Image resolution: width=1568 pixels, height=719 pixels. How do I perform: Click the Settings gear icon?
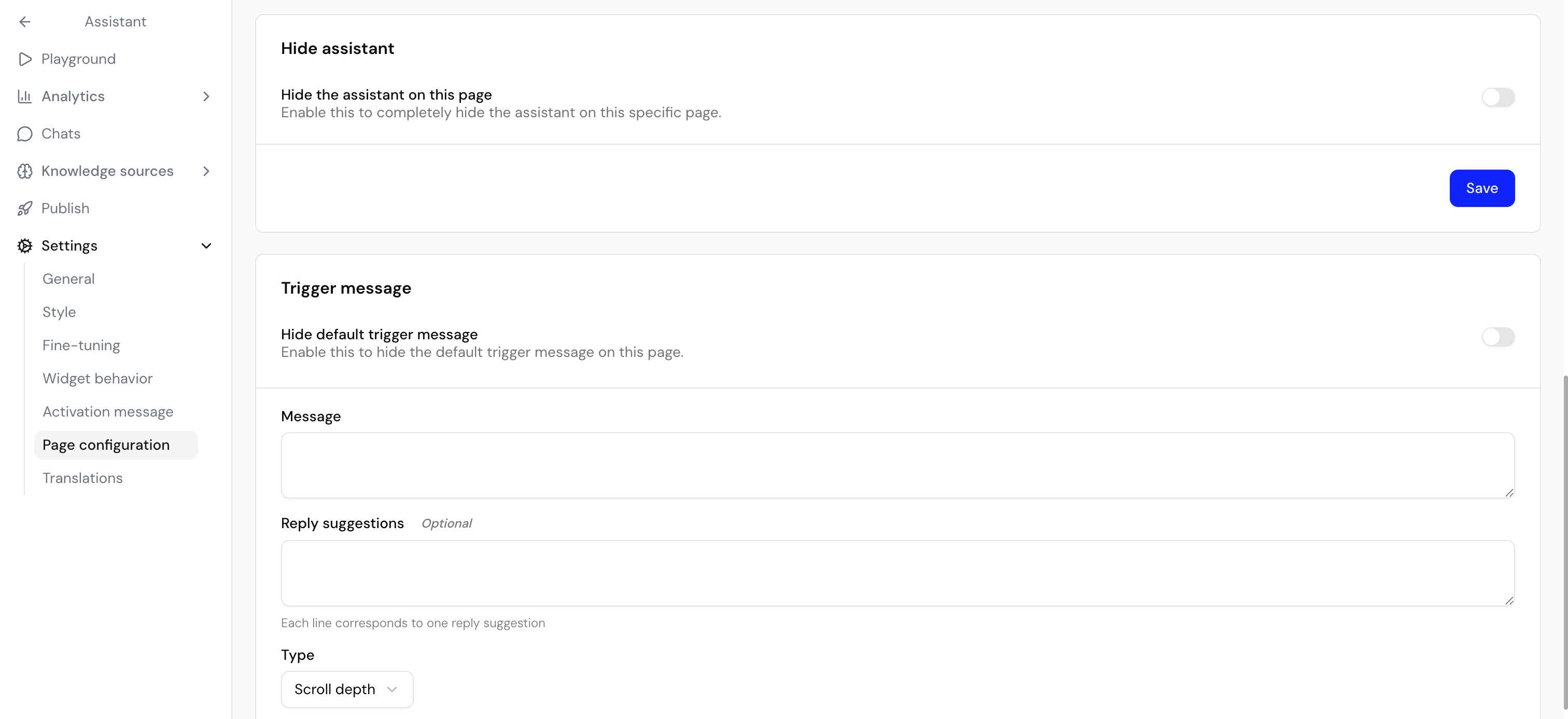point(25,246)
